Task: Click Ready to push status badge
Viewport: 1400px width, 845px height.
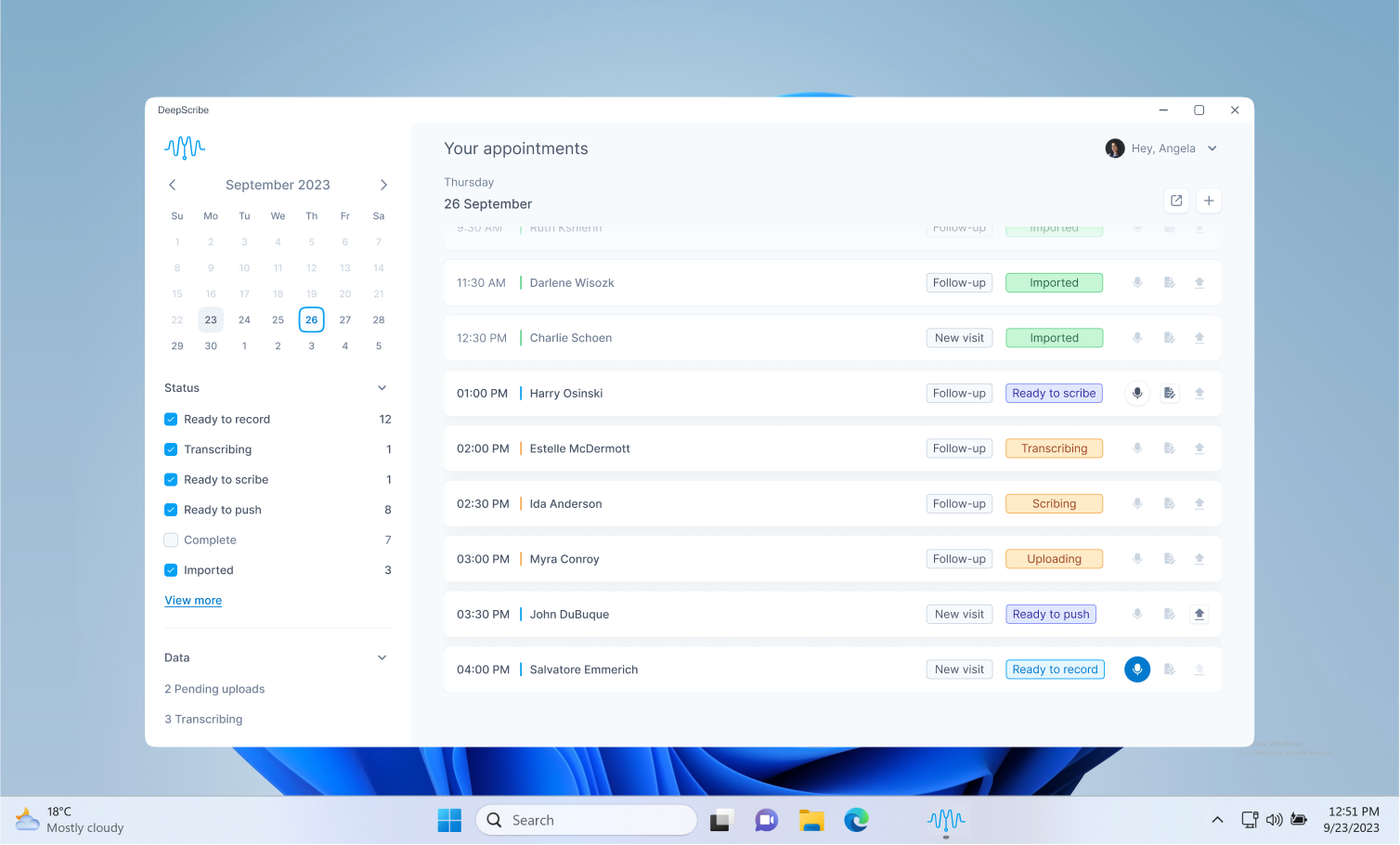Action: pyautogui.click(x=1051, y=615)
